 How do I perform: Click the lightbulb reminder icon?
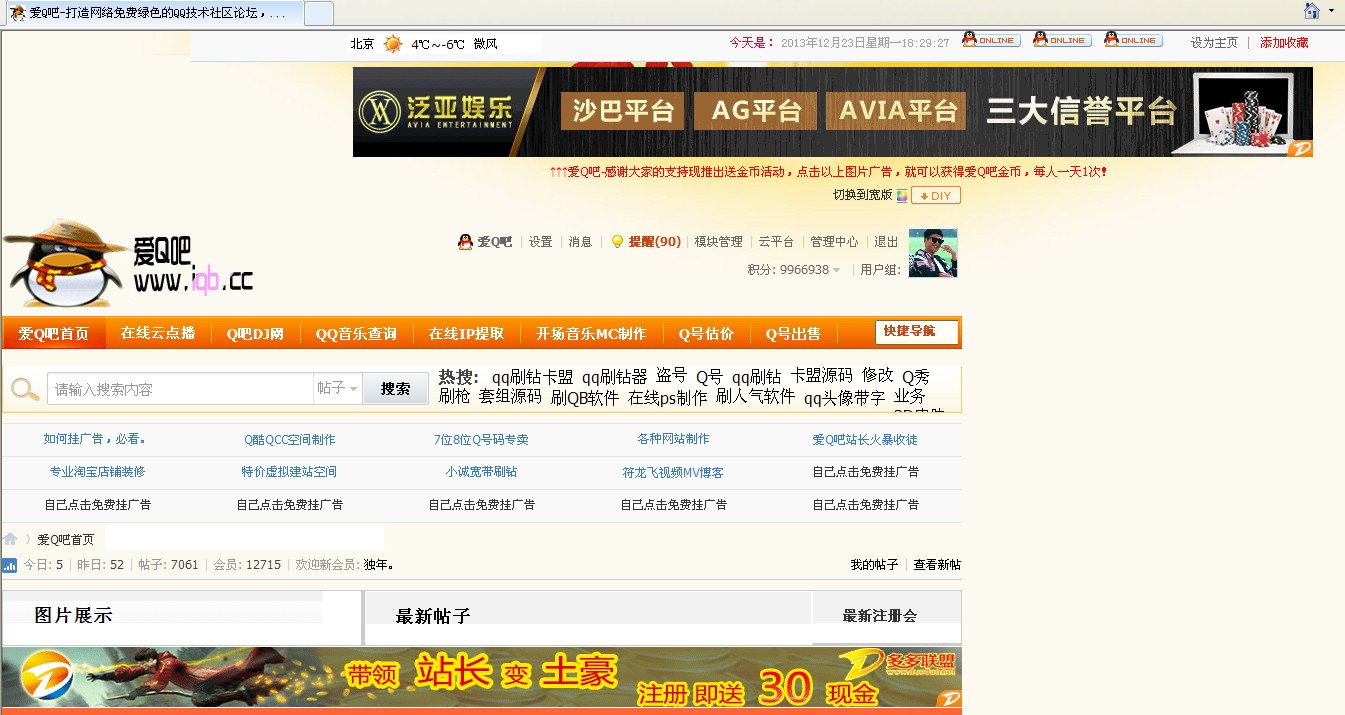617,242
